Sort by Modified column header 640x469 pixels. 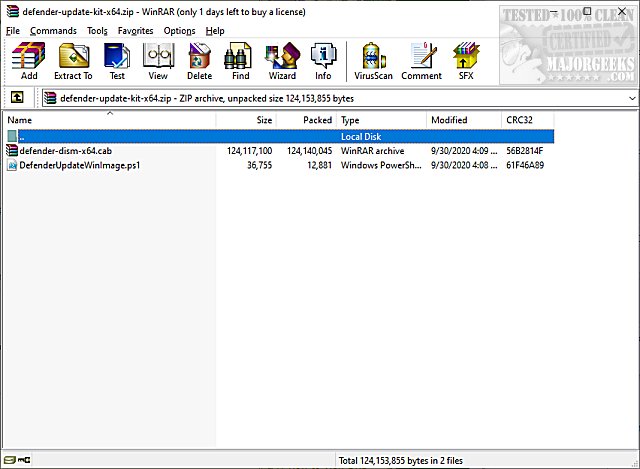[x=464, y=120]
